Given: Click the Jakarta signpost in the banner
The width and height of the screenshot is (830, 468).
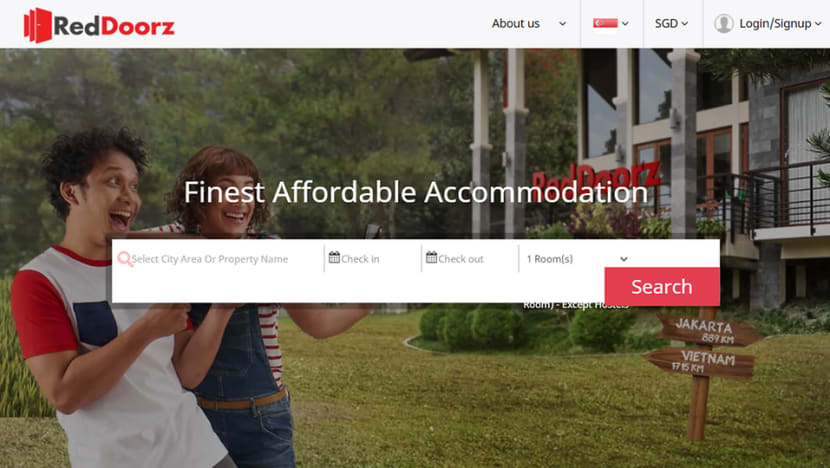Looking at the screenshot, I should [x=709, y=331].
